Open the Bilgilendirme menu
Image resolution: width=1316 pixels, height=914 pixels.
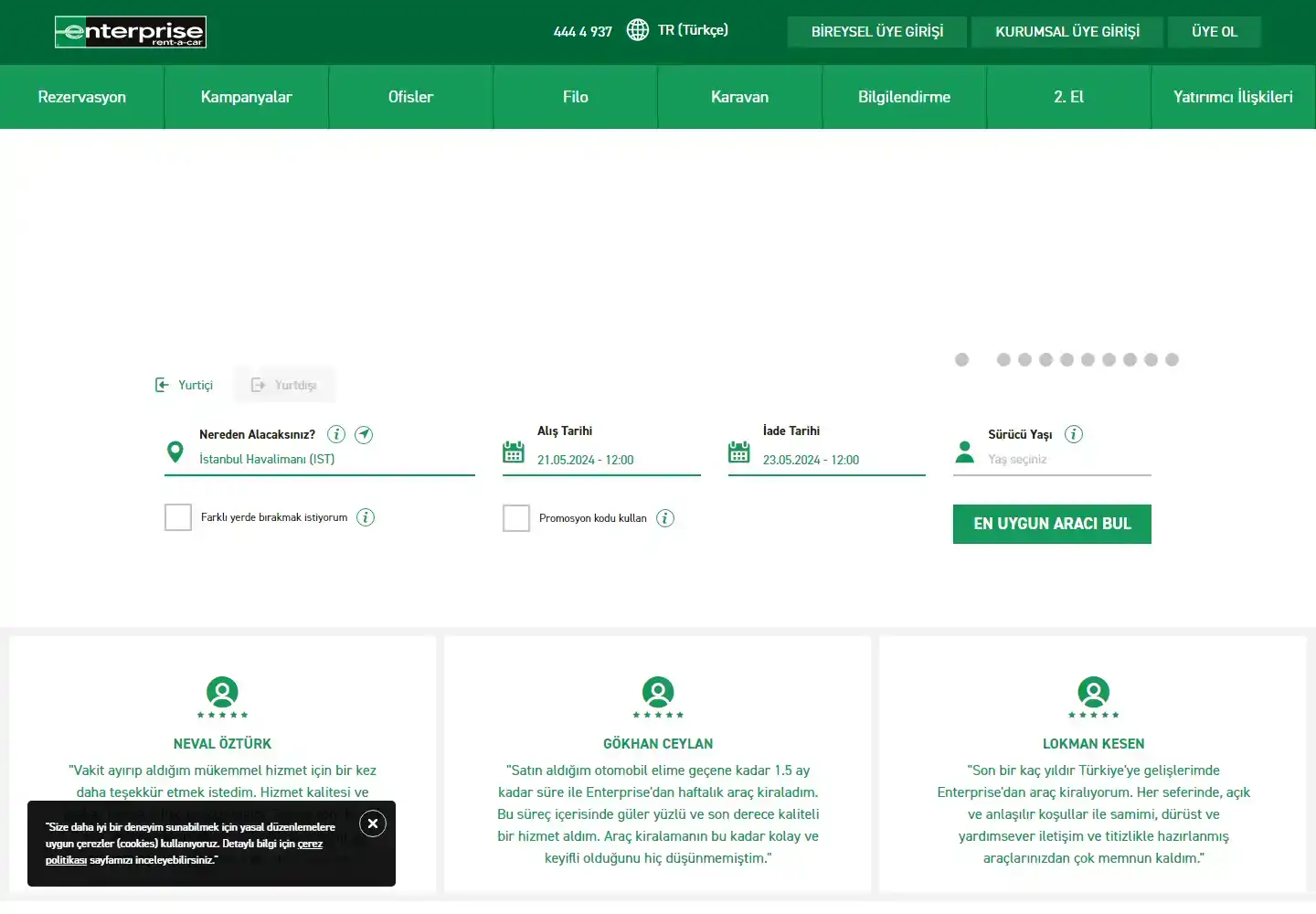click(905, 97)
